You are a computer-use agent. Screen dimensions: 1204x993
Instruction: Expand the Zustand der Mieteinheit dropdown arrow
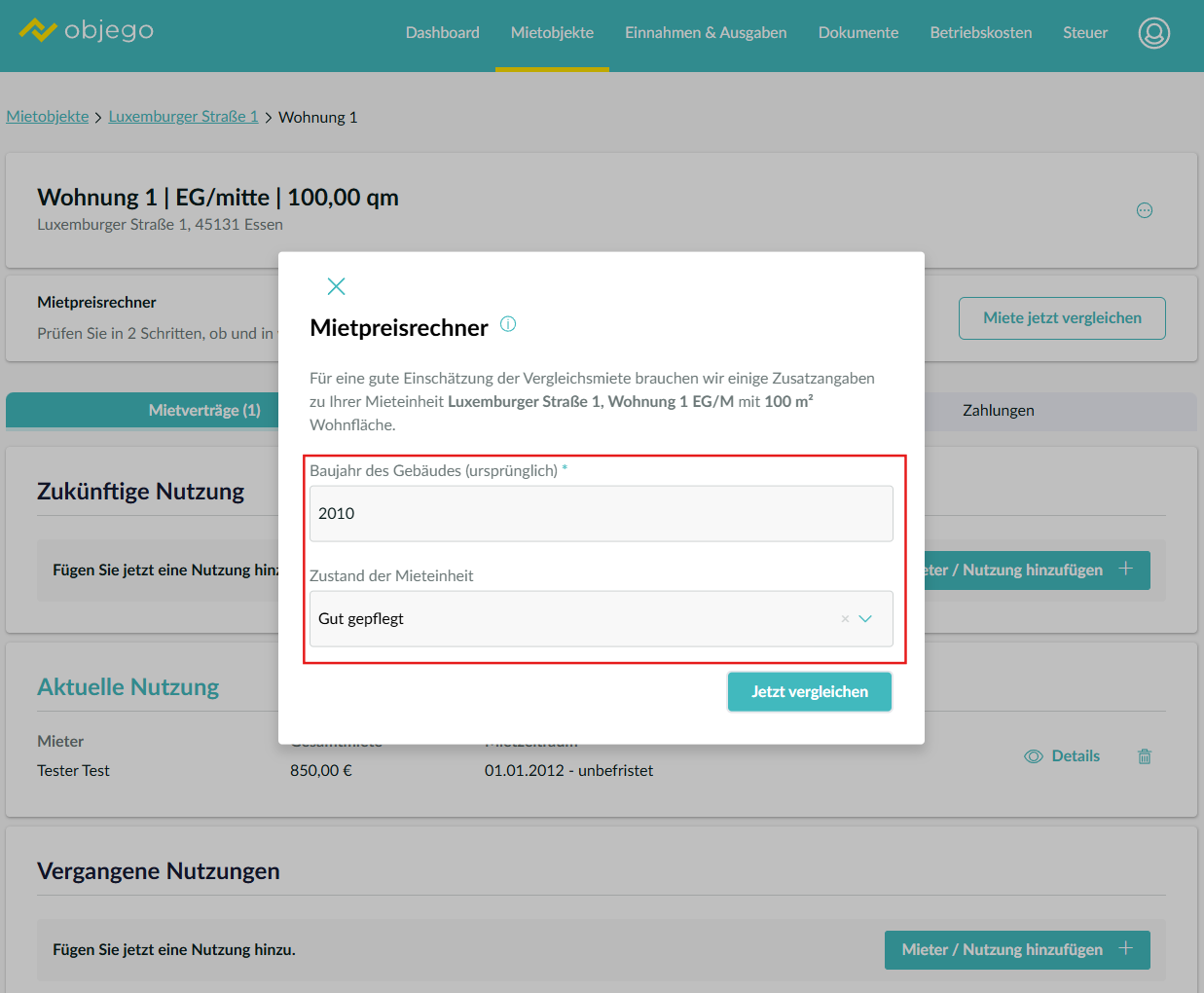865,619
